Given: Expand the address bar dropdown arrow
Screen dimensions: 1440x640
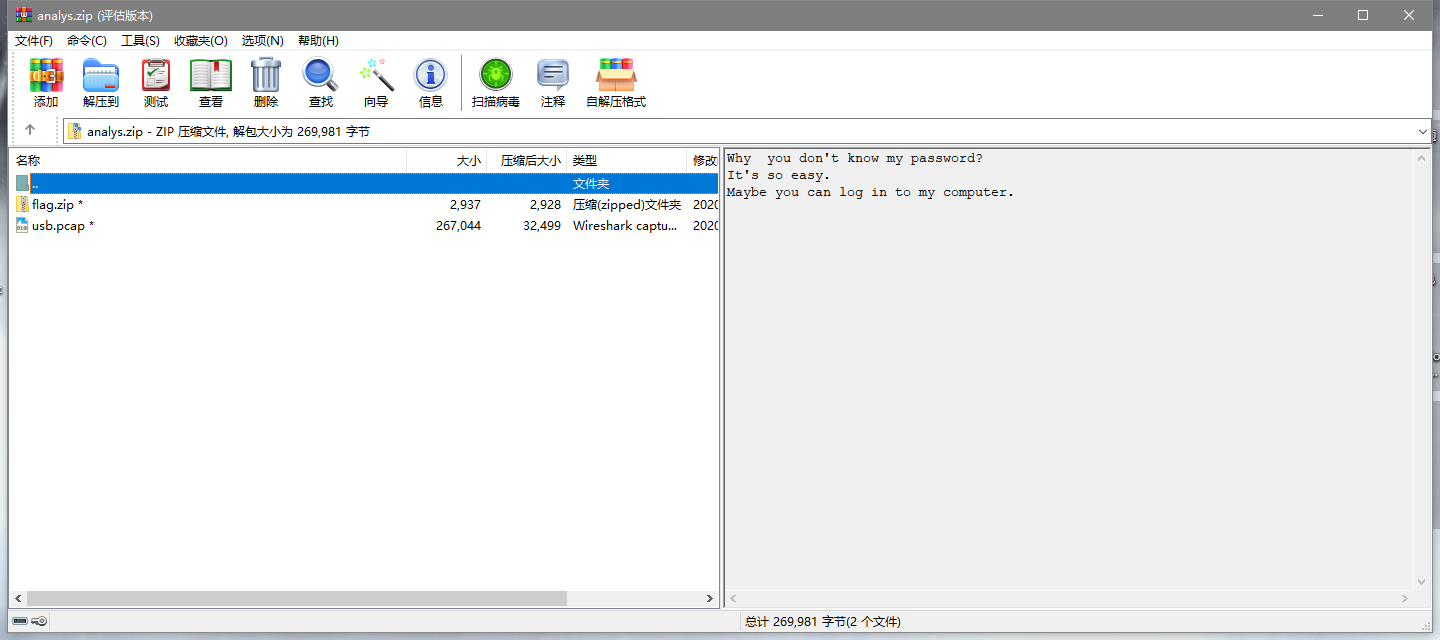Looking at the screenshot, I should [1423, 131].
